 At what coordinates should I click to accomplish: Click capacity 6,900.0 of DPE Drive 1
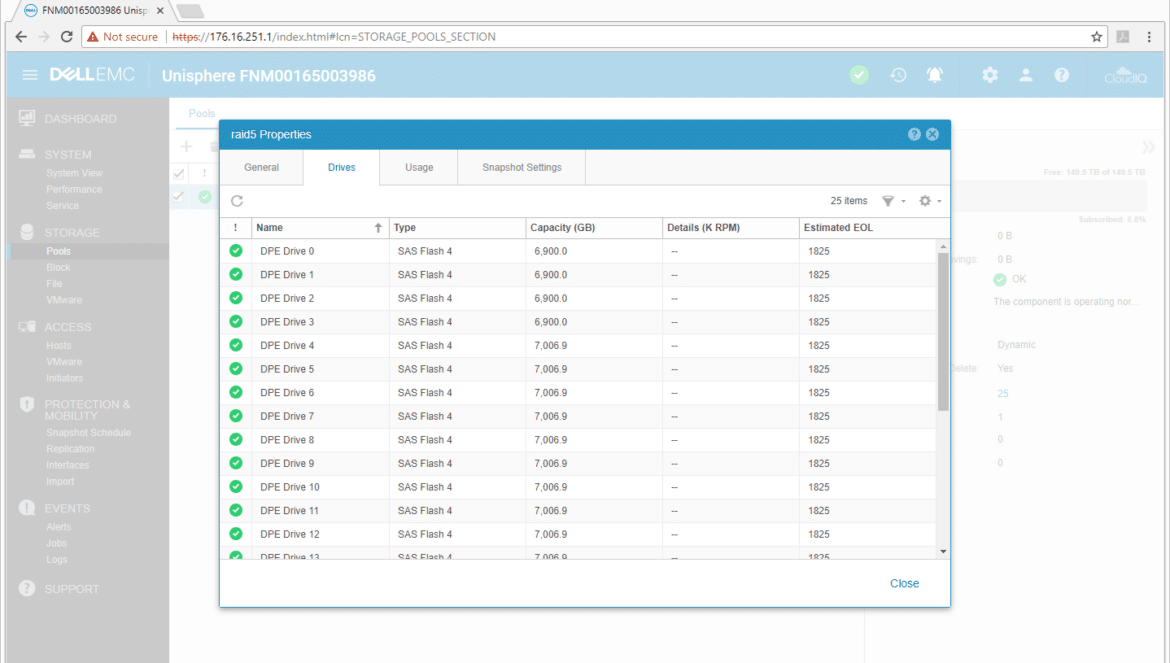(x=551, y=274)
